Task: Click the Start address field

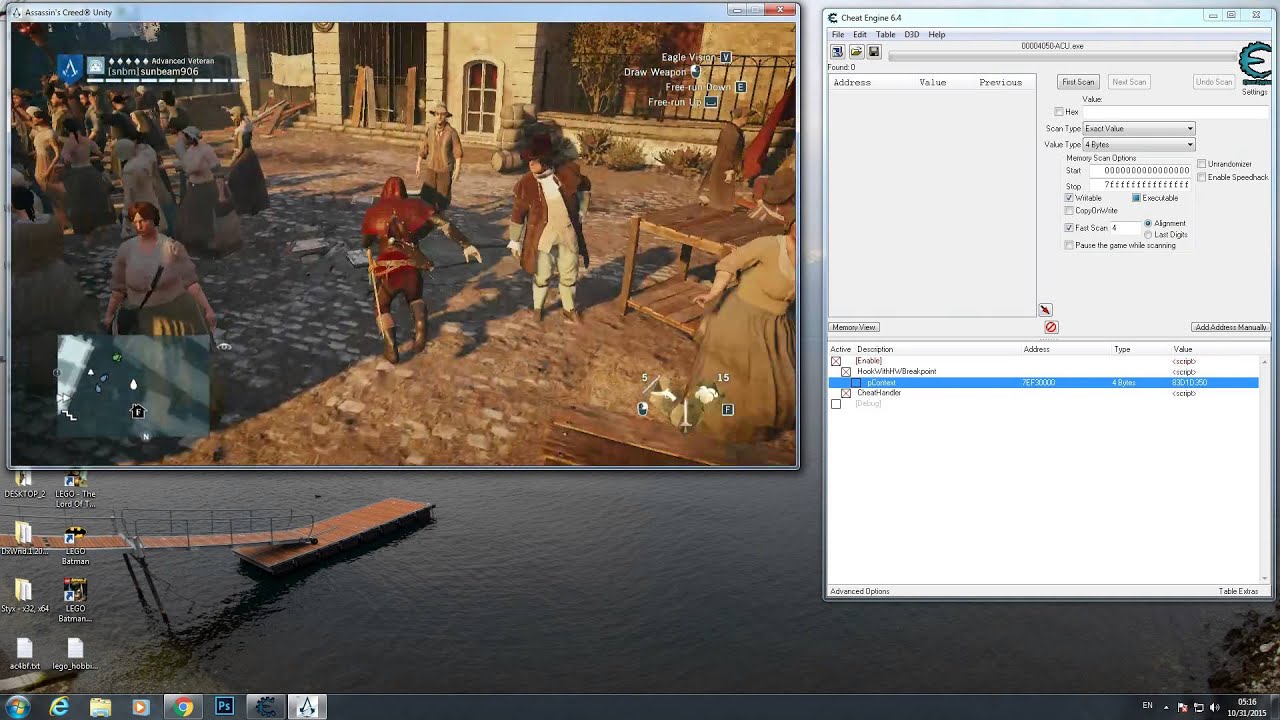Action: coord(1139,171)
